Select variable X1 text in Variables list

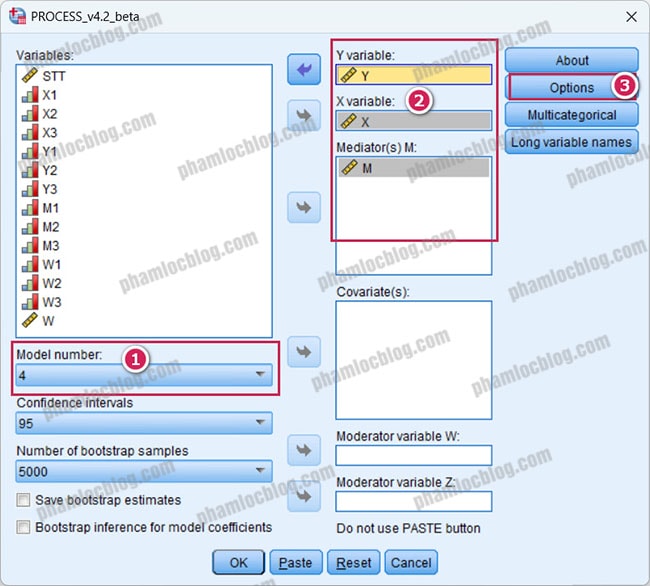click(x=49, y=95)
